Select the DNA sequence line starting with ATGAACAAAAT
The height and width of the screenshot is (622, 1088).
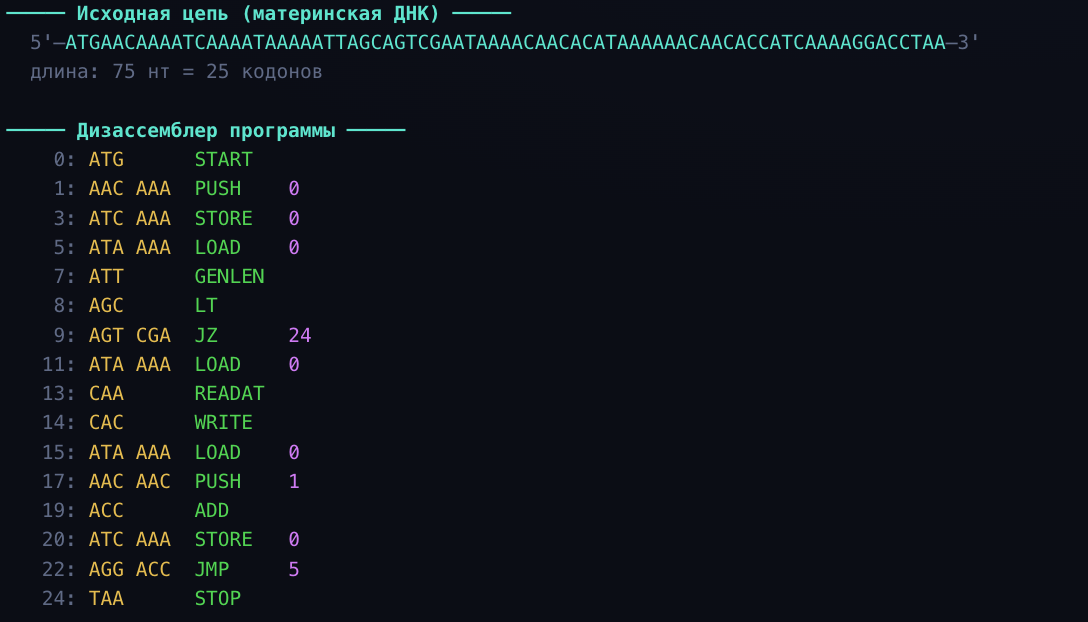click(x=504, y=42)
